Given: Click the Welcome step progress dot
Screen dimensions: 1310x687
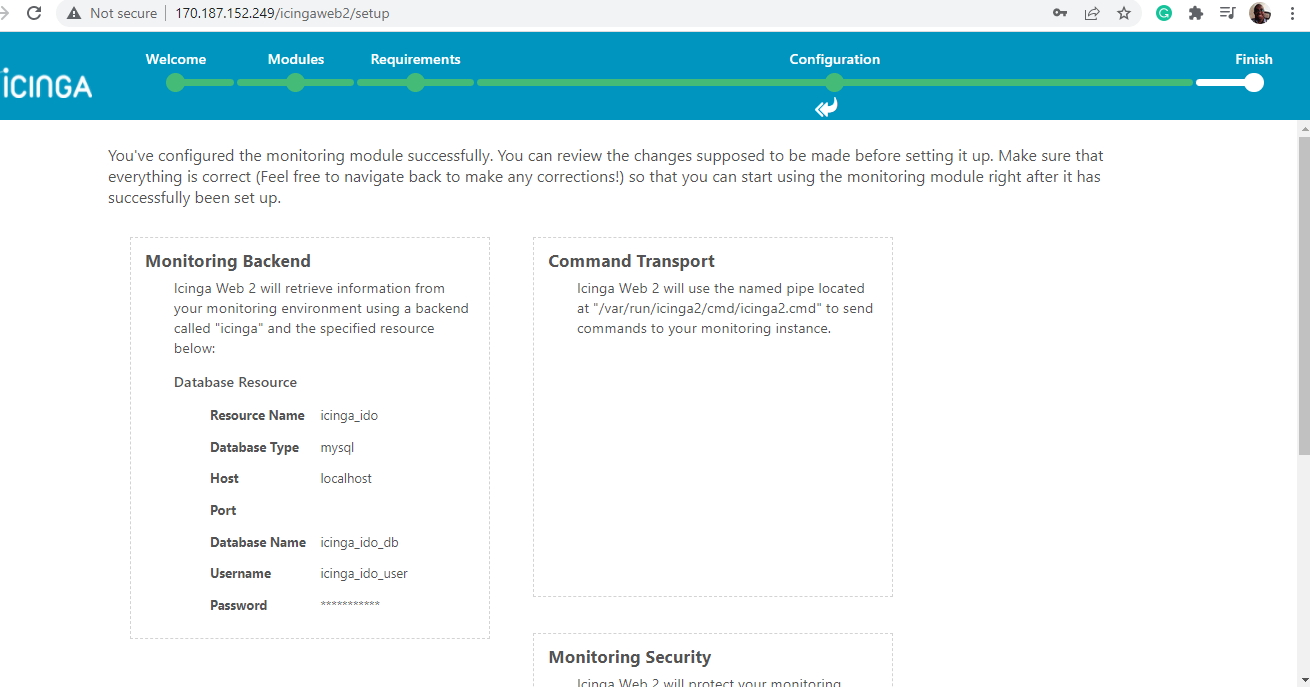Looking at the screenshot, I should tap(176, 83).
